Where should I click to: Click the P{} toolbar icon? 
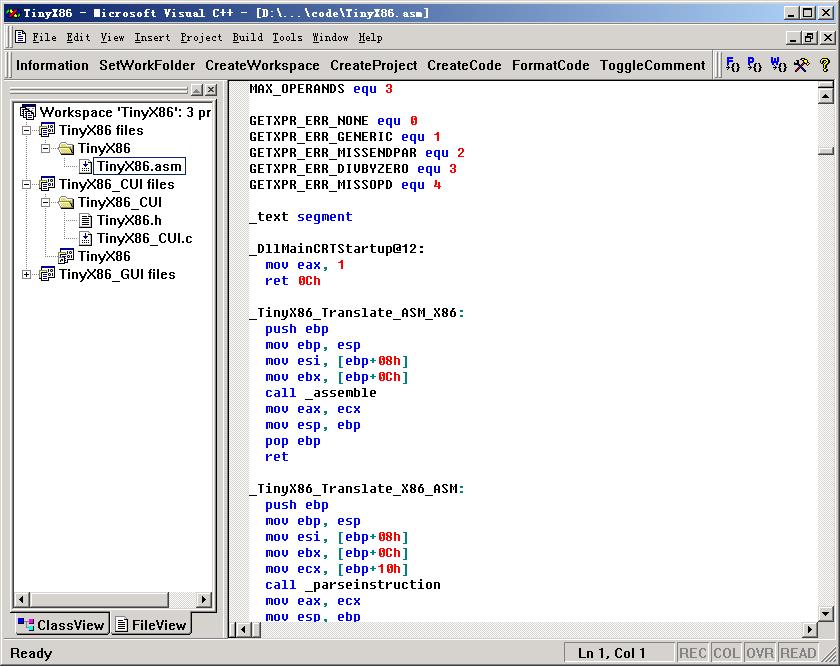[754, 65]
